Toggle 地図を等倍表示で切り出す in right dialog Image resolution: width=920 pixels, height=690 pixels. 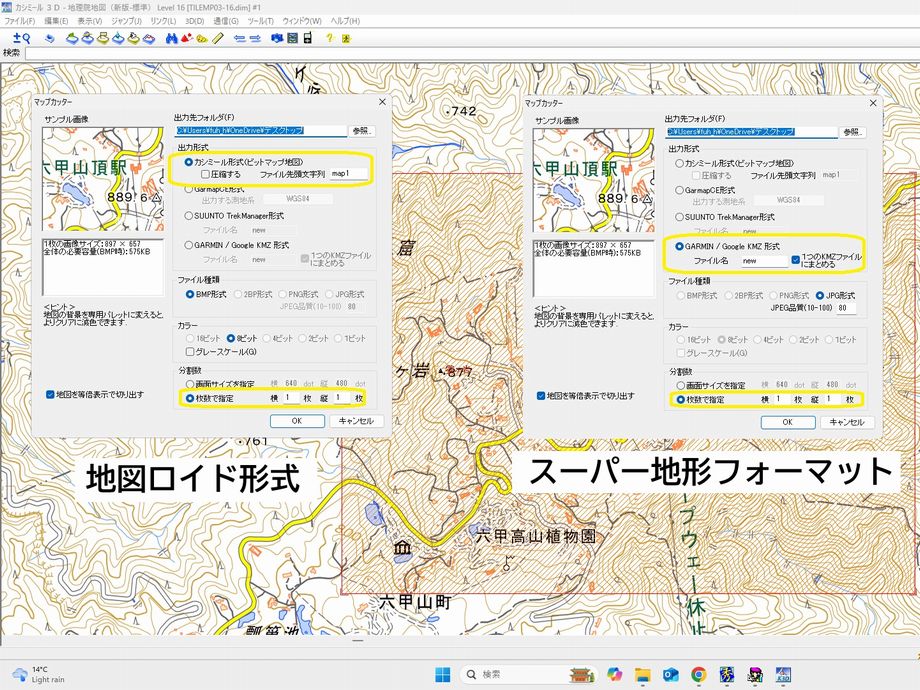click(x=541, y=395)
